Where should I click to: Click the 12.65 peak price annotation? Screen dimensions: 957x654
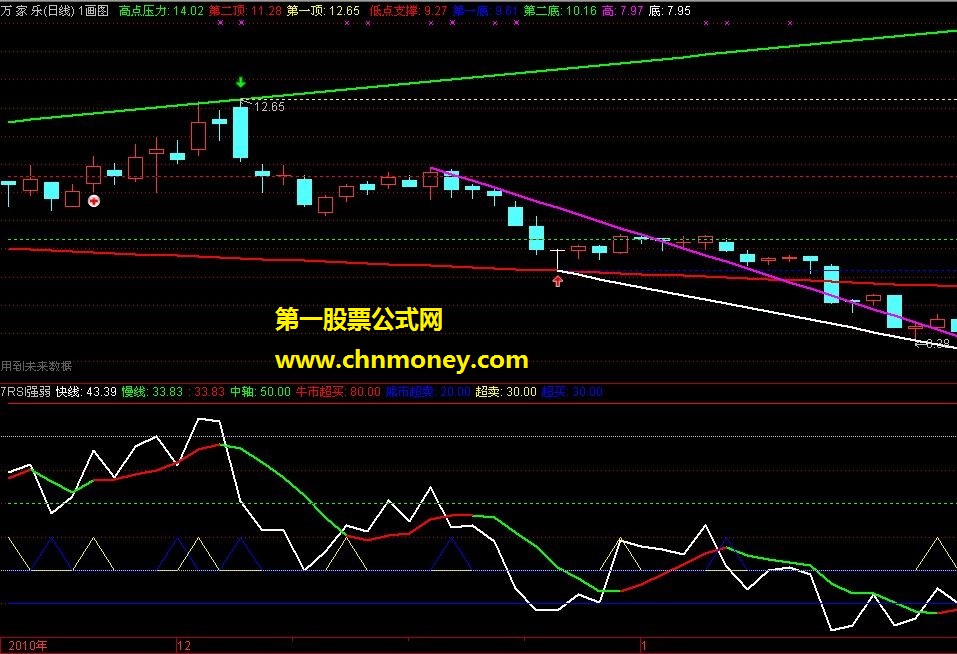[x=269, y=107]
